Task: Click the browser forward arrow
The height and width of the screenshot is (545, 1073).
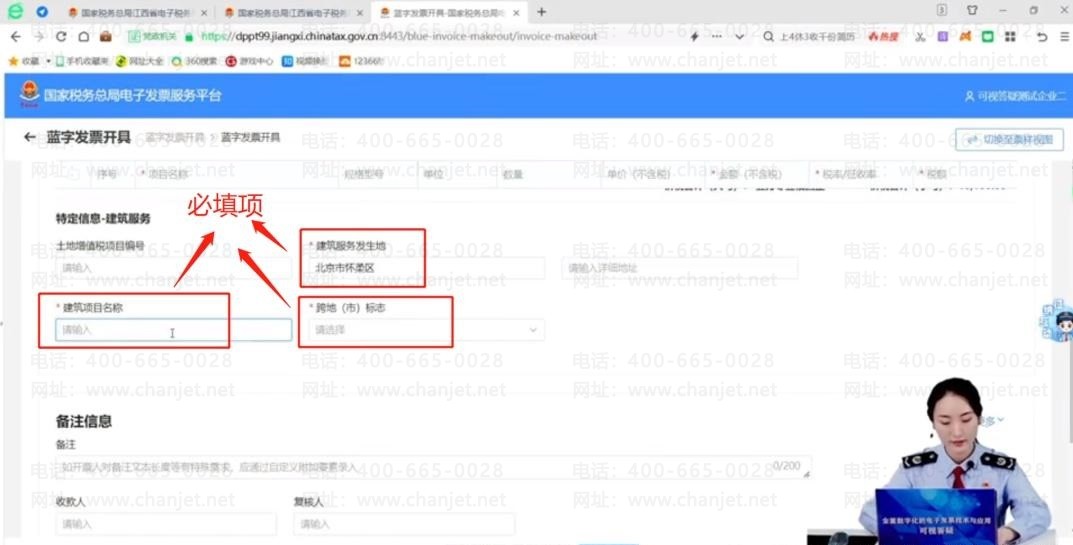Action: (38, 36)
